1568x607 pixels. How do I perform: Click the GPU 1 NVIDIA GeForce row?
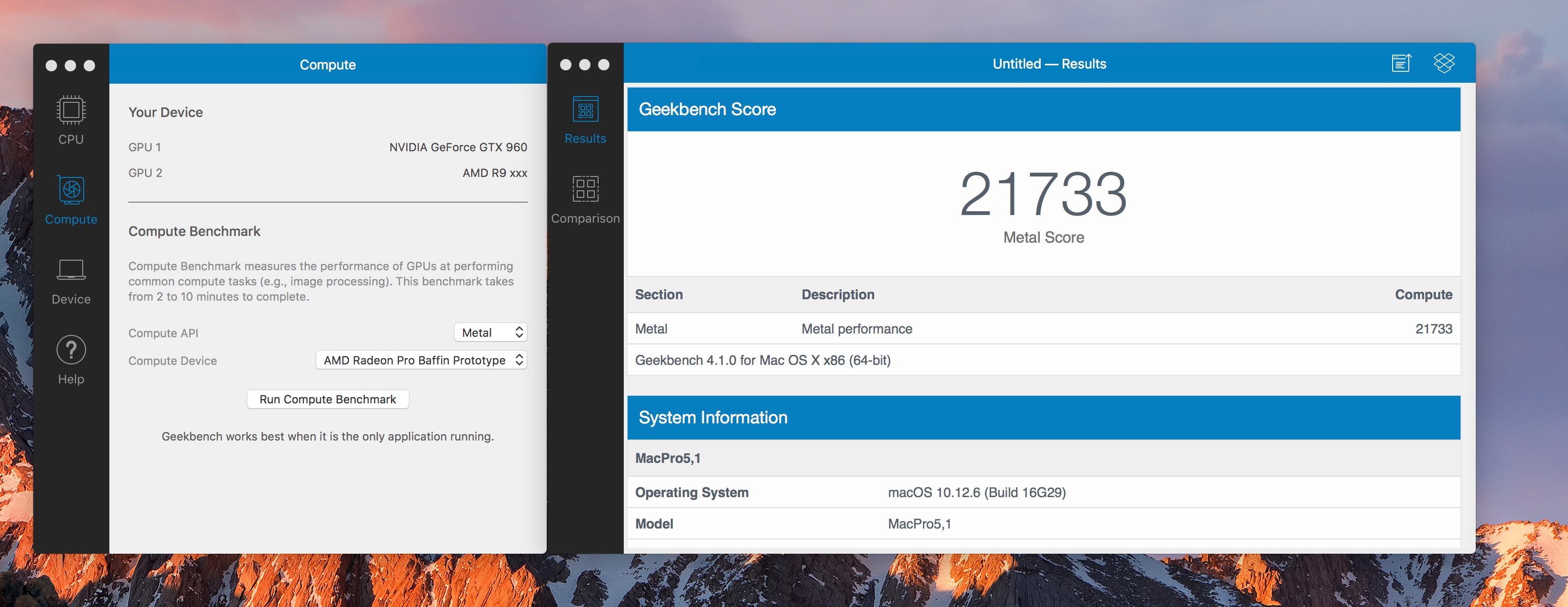(x=328, y=147)
